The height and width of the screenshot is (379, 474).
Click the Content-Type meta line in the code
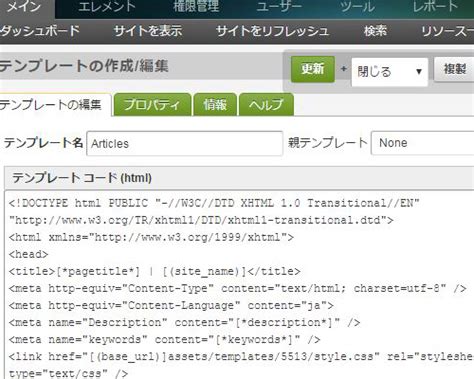coord(237,288)
